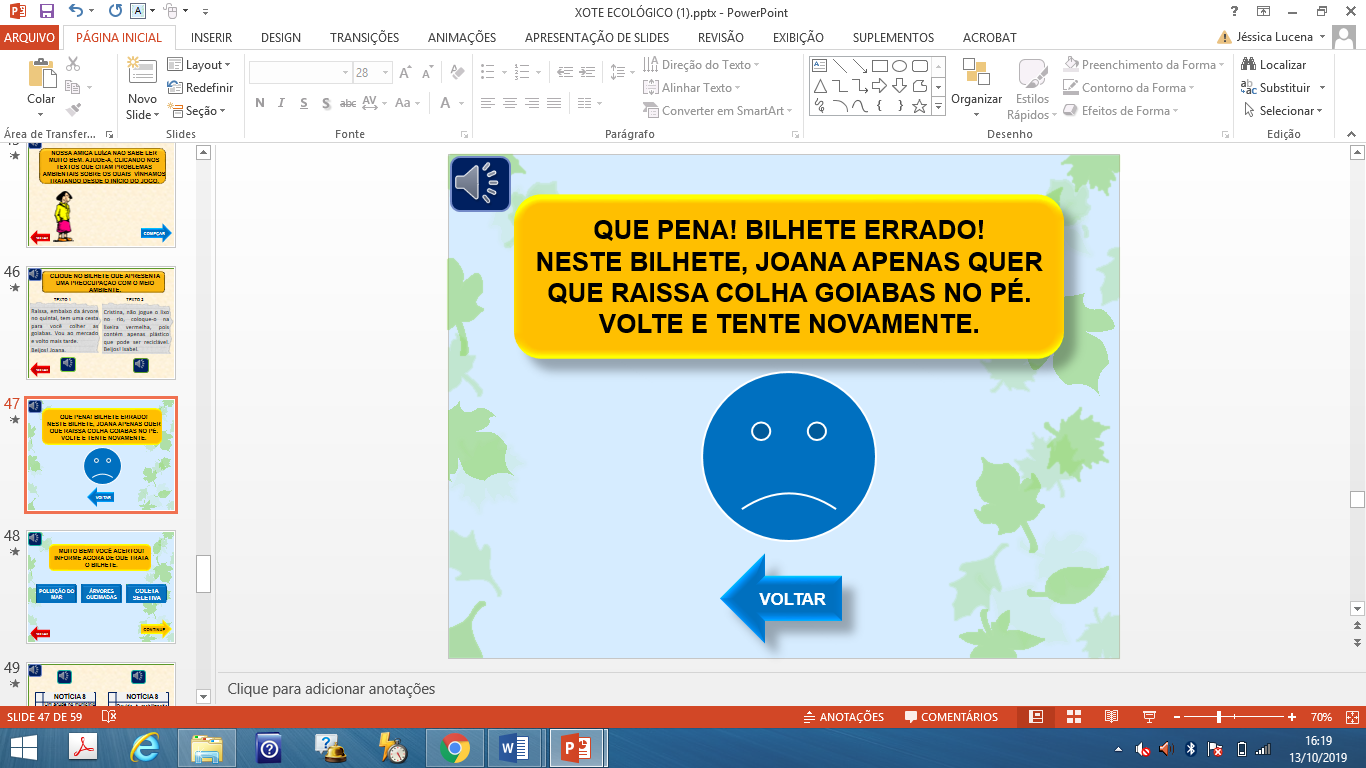The width and height of the screenshot is (1366, 768).
Task: Click the Organizar arrange button
Action: coord(976,88)
